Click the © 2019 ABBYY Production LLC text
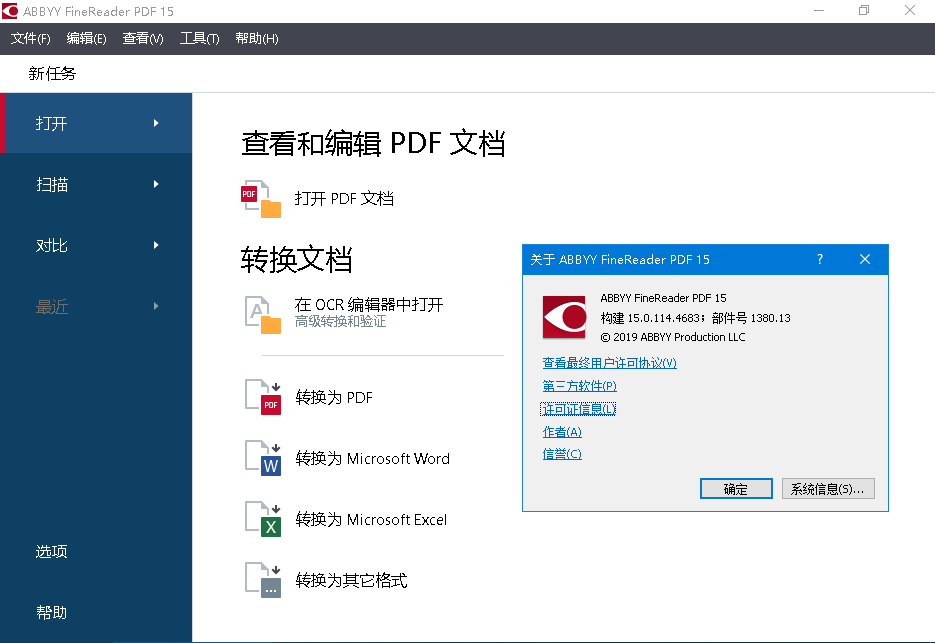The image size is (935, 643). pos(673,337)
